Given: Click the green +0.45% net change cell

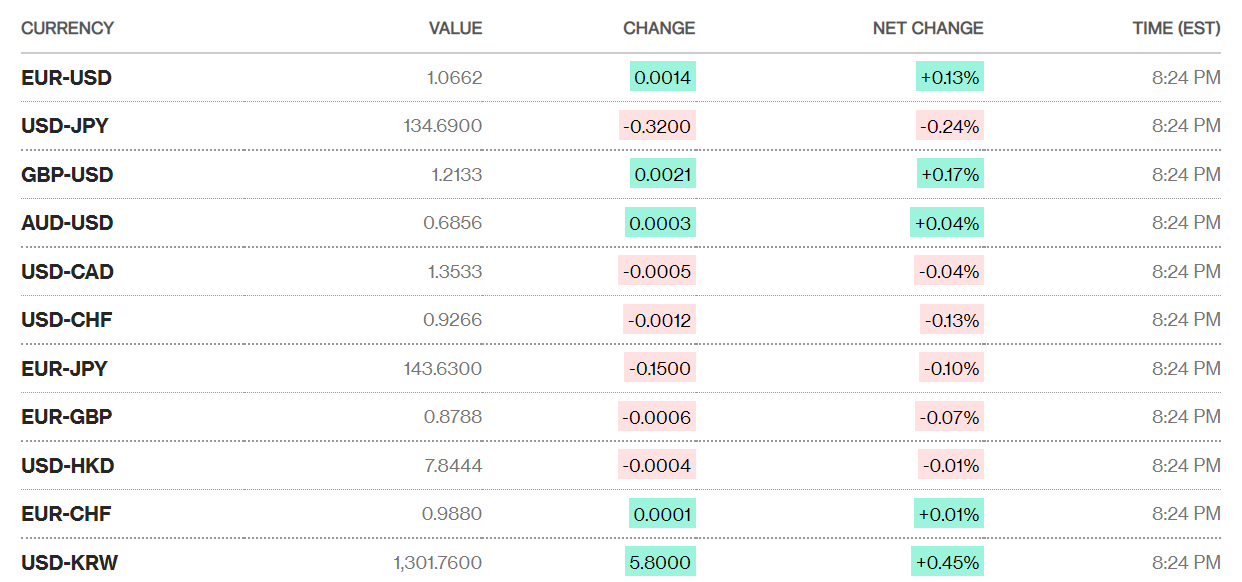Looking at the screenshot, I should tap(947, 562).
